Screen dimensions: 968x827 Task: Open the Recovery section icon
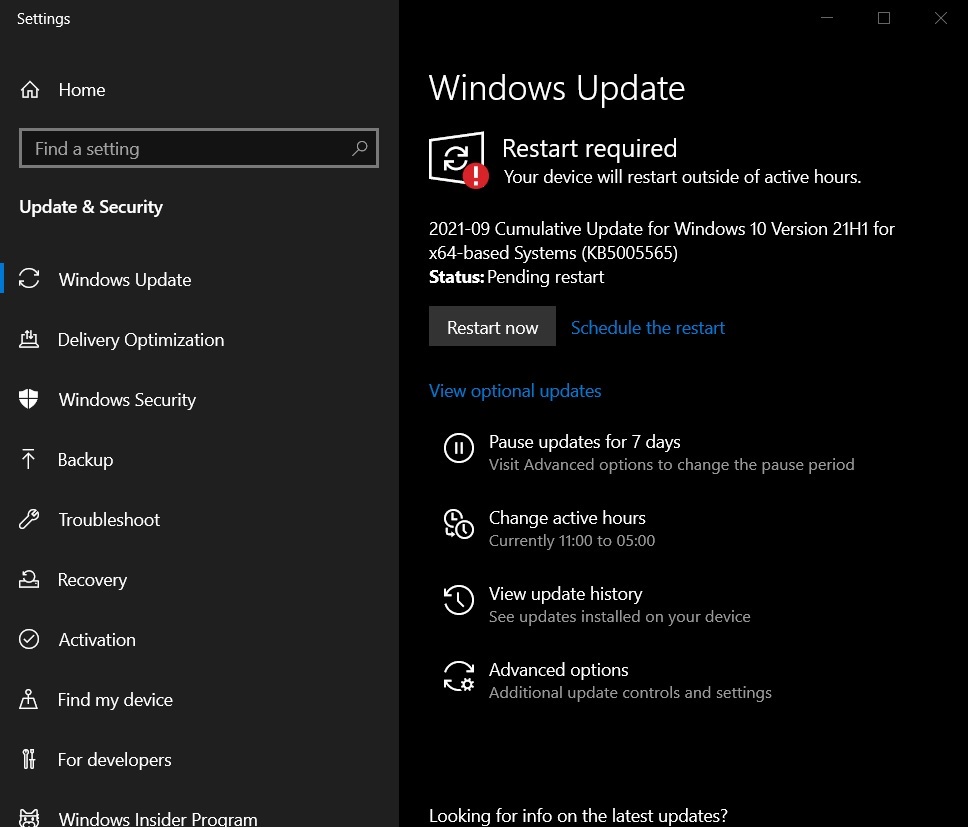[30, 579]
